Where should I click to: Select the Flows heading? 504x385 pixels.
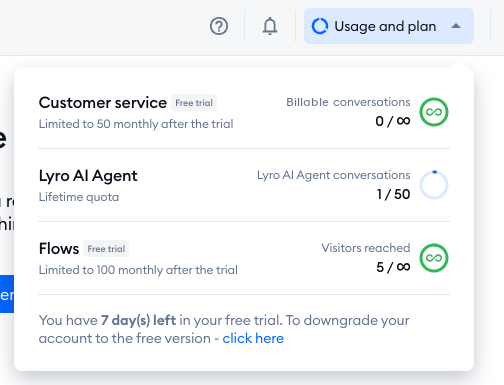(59, 249)
